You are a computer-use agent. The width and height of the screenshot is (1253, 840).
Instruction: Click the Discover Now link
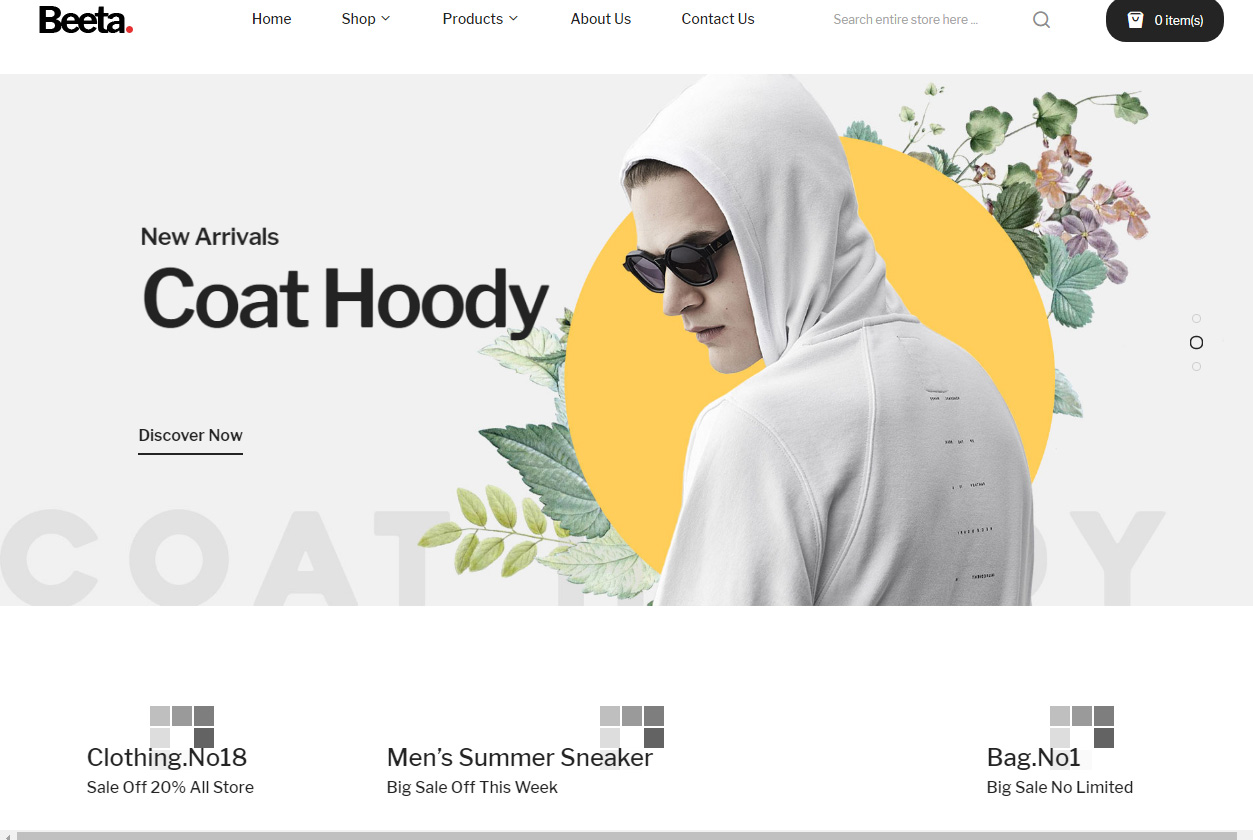[191, 436]
